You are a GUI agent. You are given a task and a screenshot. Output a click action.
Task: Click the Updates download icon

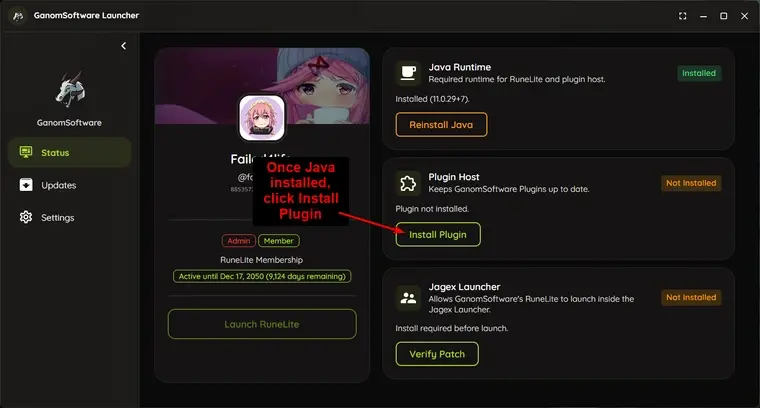(26, 185)
